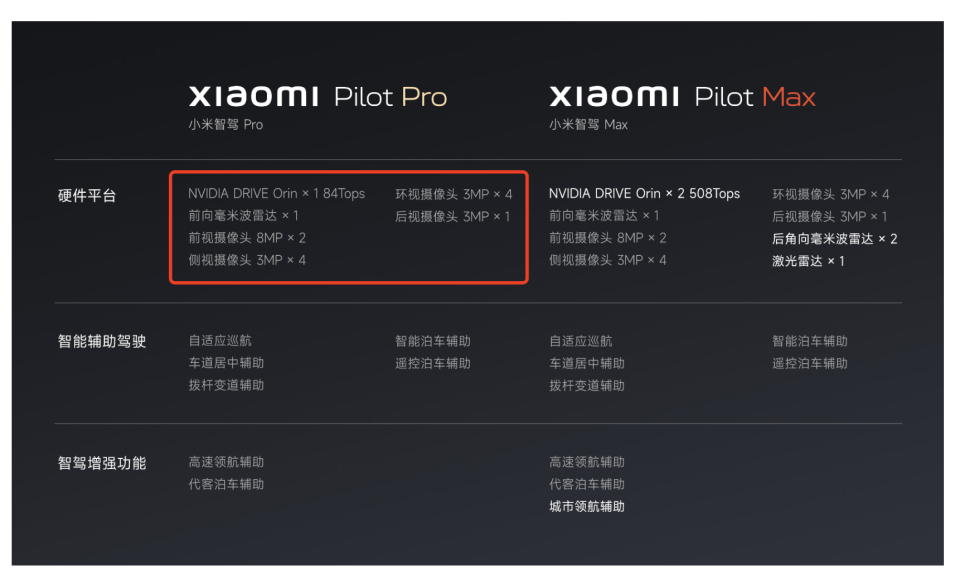Click the 智能辅助驾驶 row label

coord(102,341)
